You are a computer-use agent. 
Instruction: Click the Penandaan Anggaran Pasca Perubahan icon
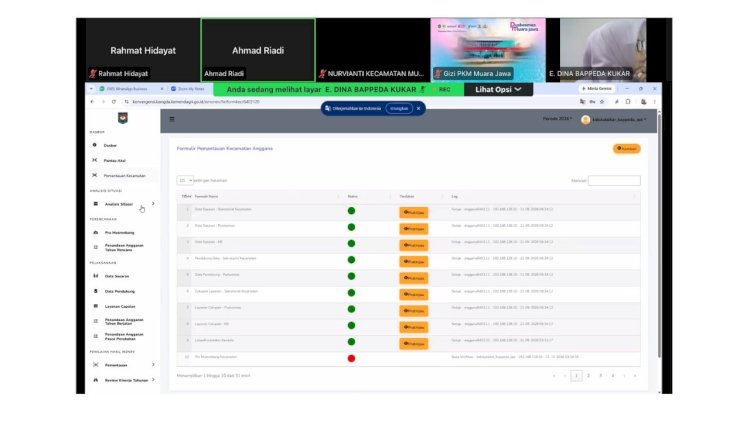pos(96,336)
